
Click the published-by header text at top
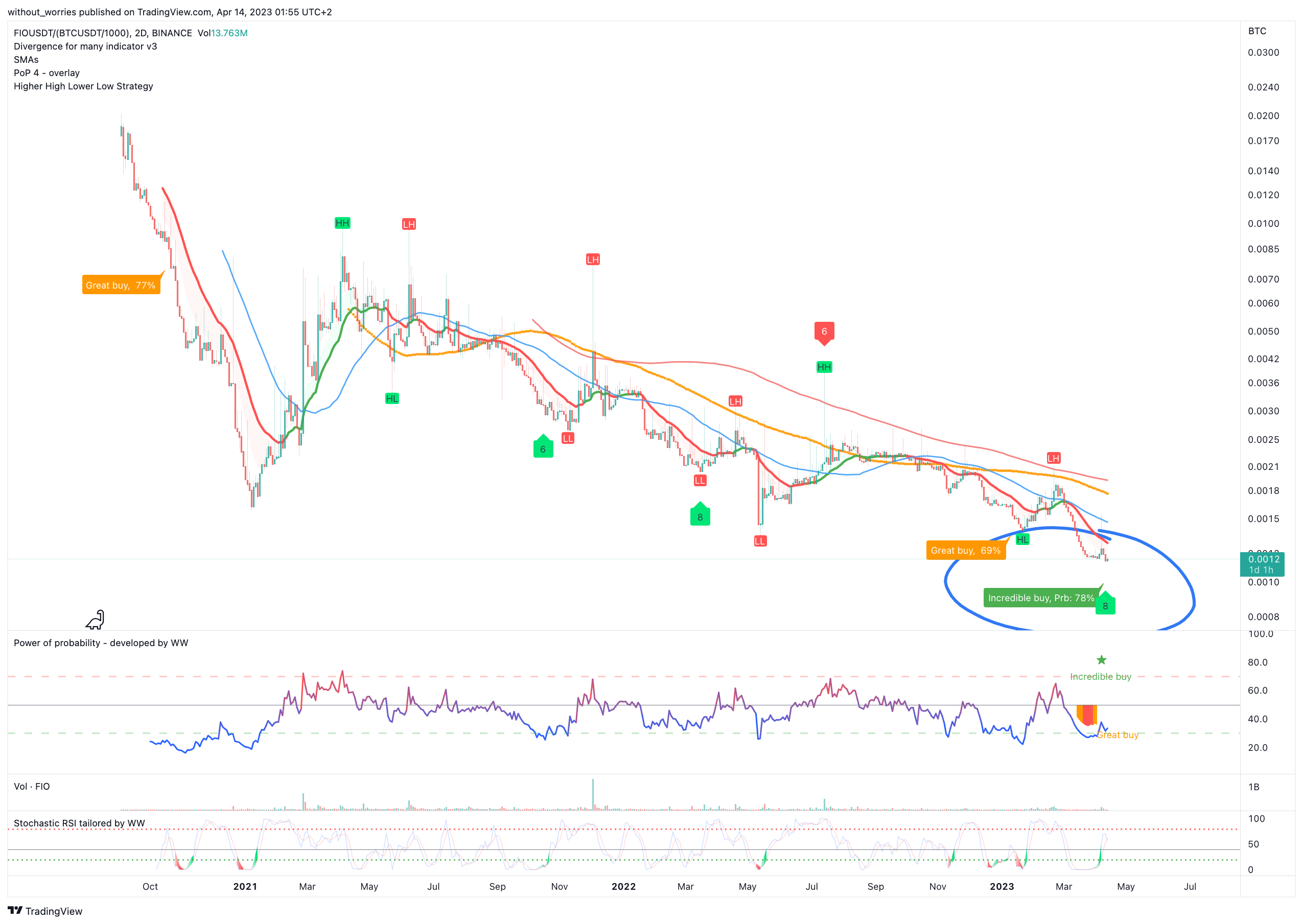click(170, 12)
